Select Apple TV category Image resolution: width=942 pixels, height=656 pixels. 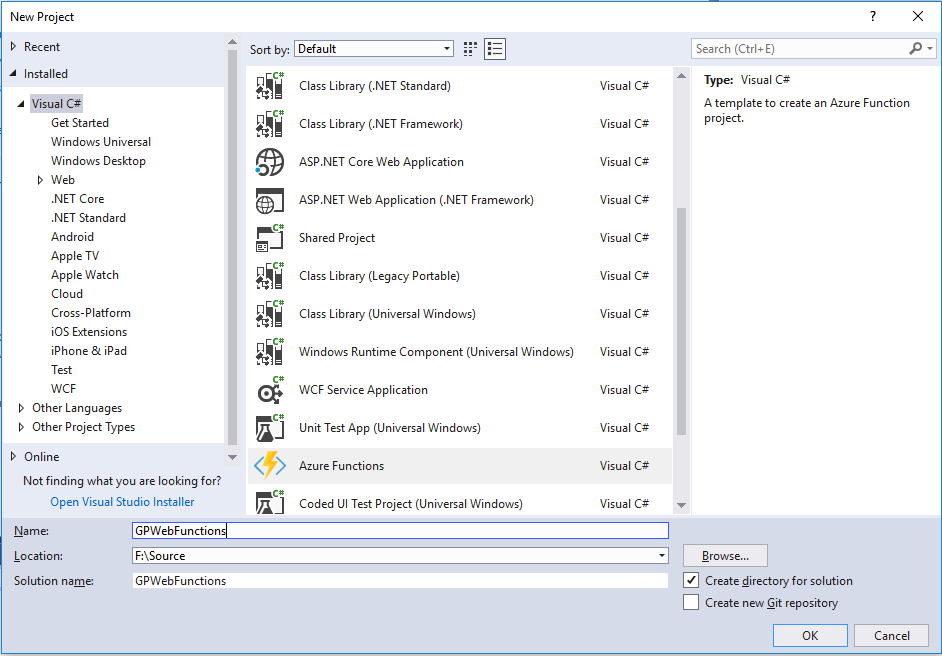click(75, 256)
